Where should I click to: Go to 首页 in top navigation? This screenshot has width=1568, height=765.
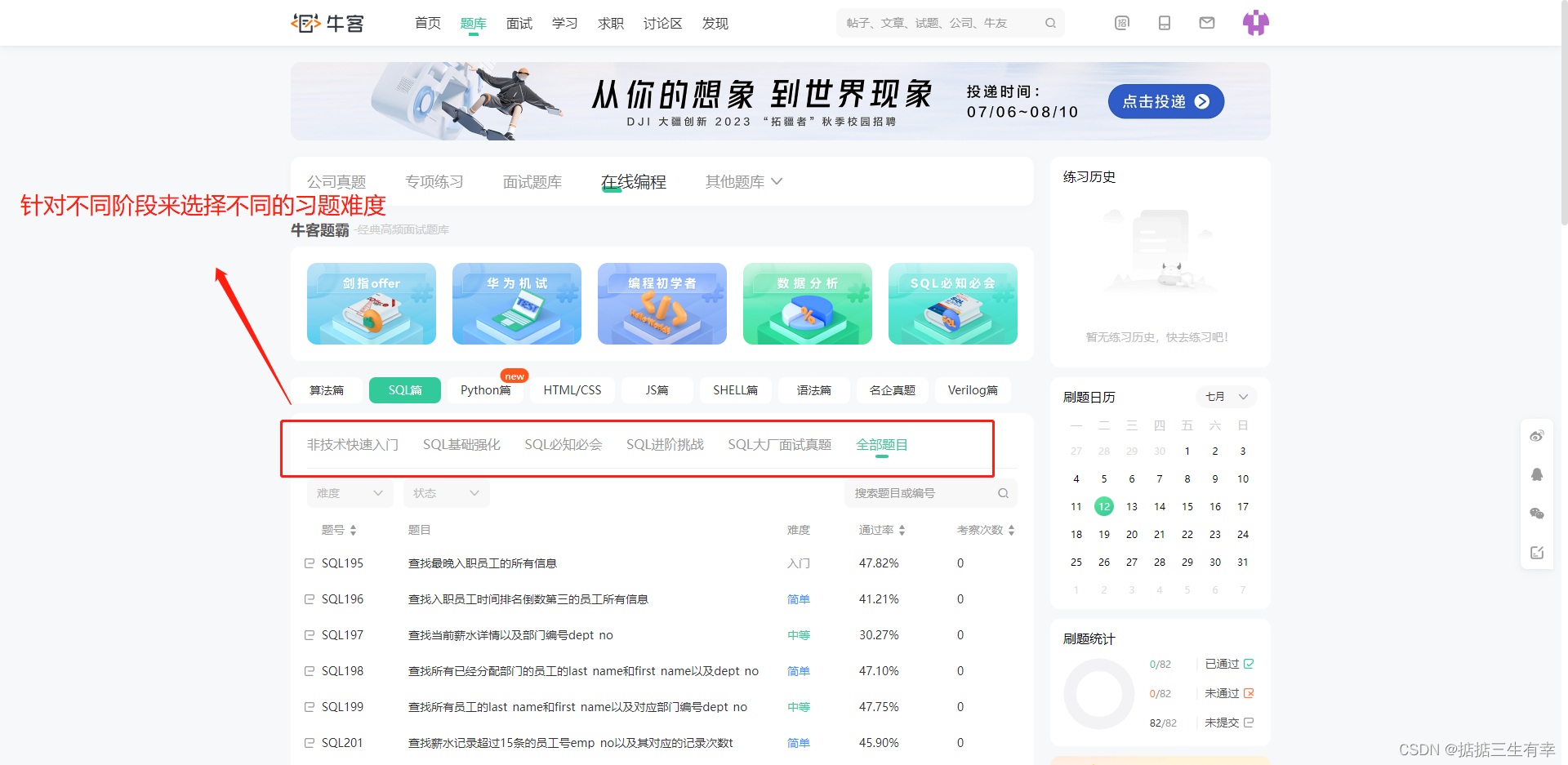[428, 23]
